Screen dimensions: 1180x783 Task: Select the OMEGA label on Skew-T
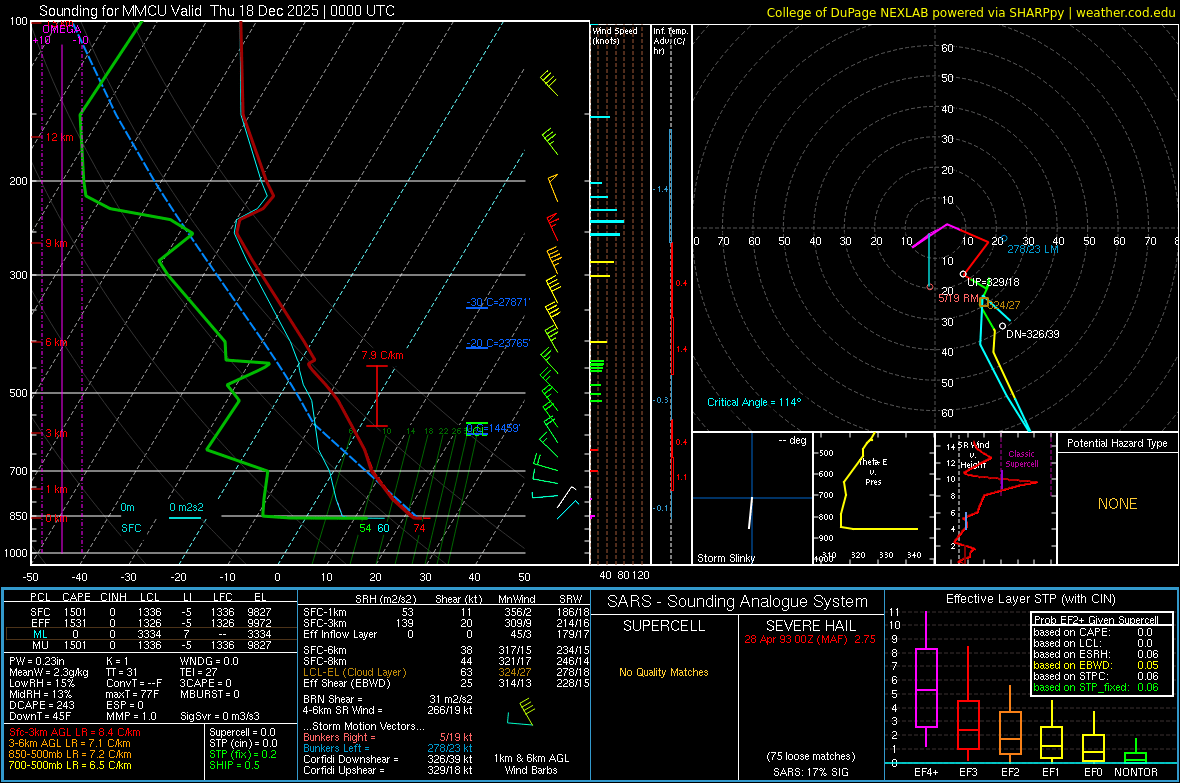tap(62, 29)
